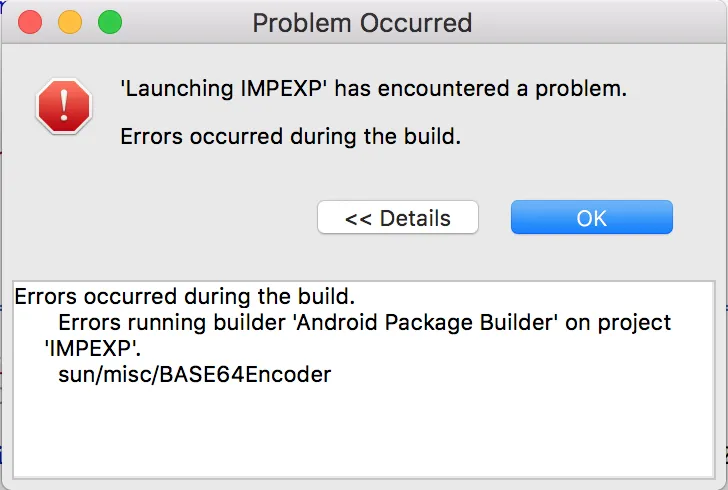Minimize the dialog with the yellow button
The width and height of the screenshot is (728, 490).
[70, 21]
